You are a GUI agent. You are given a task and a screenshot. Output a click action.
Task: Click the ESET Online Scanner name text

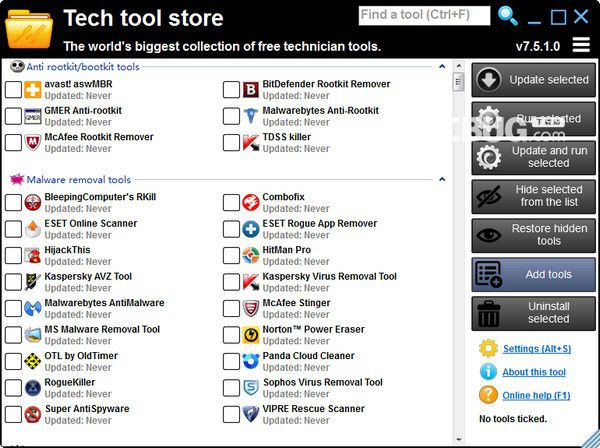[x=91, y=223]
